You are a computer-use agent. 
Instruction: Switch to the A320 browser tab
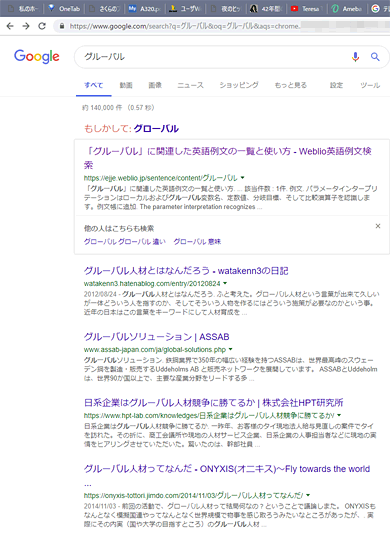pos(145,9)
